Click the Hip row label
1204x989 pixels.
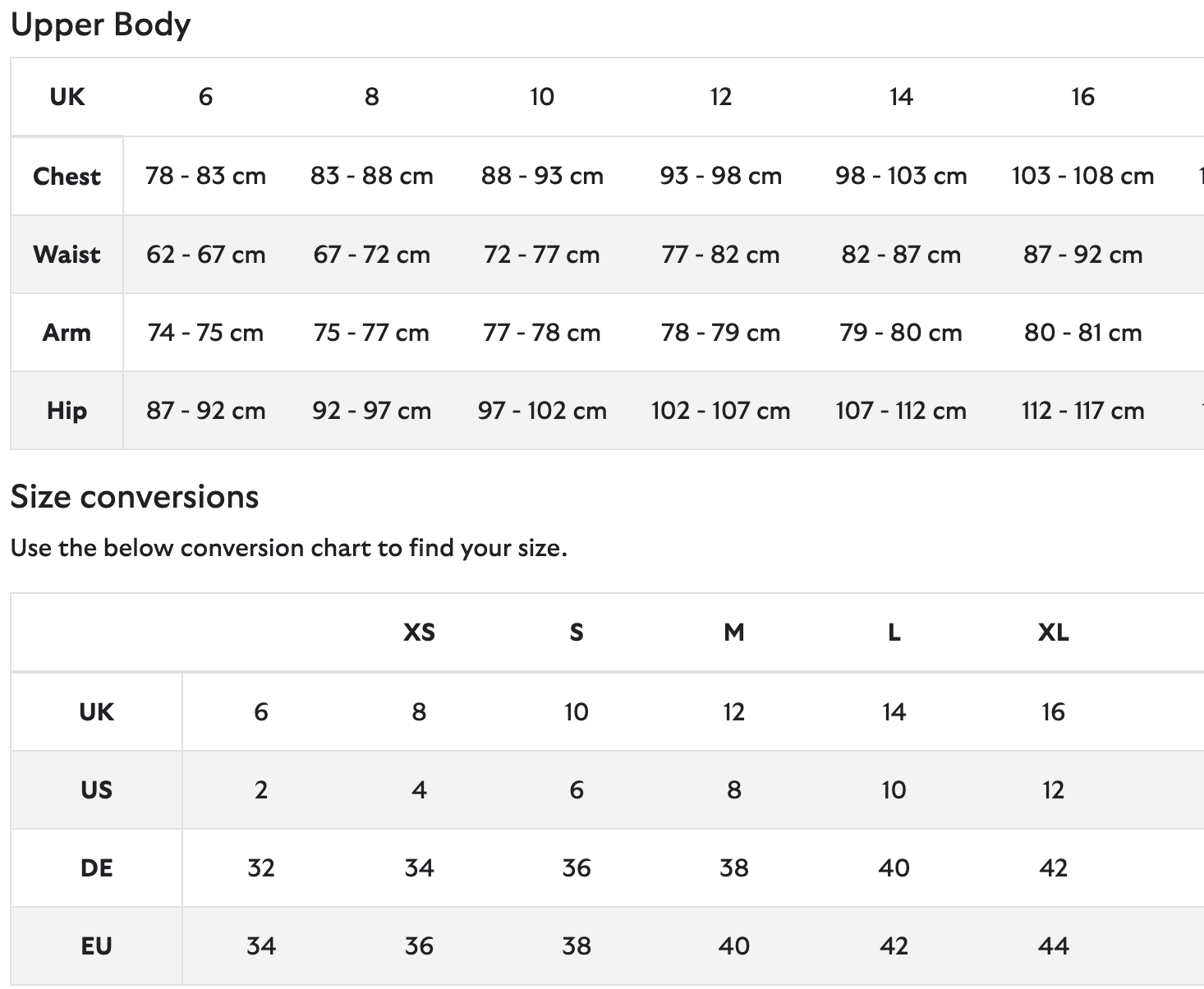pyautogui.click(x=67, y=411)
